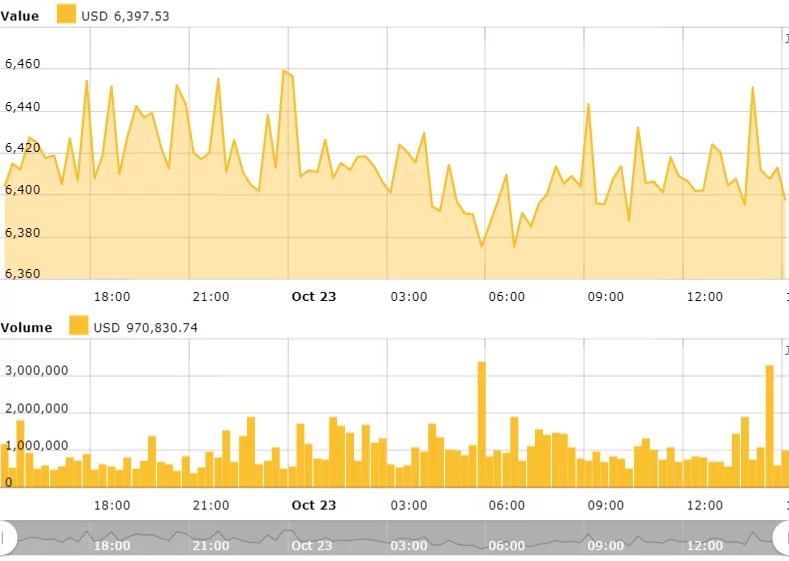Click the 06:00 label under the value chart
This screenshot has height=561, width=789.
point(507,296)
